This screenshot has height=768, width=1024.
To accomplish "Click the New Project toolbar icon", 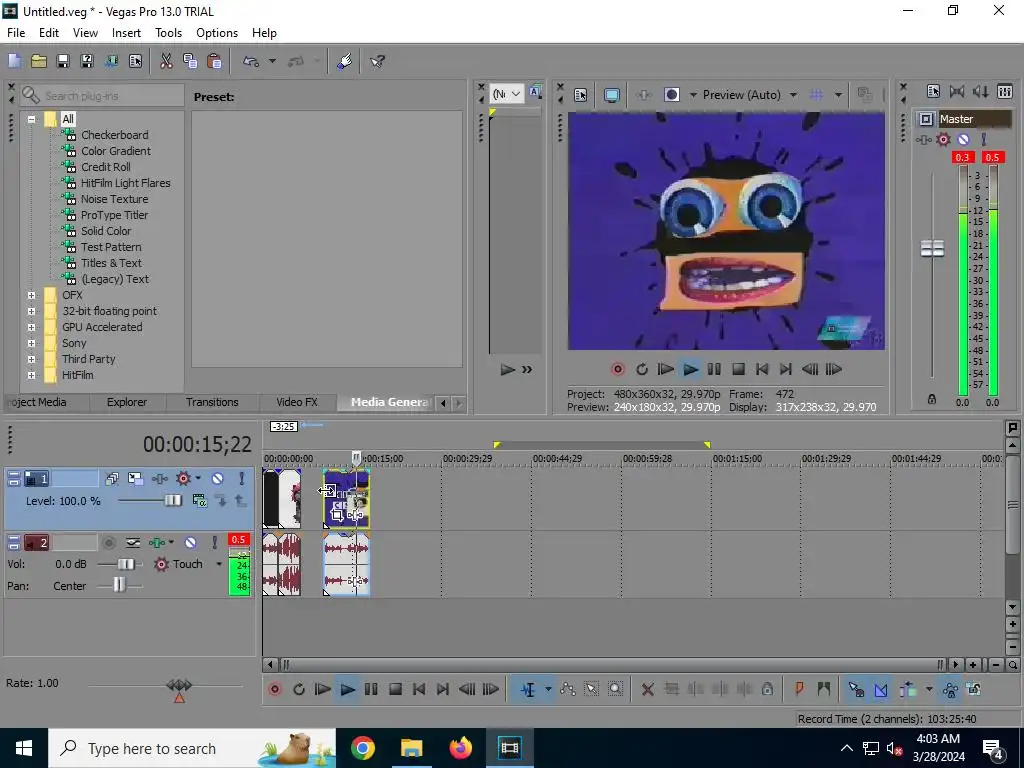I will (x=14, y=61).
